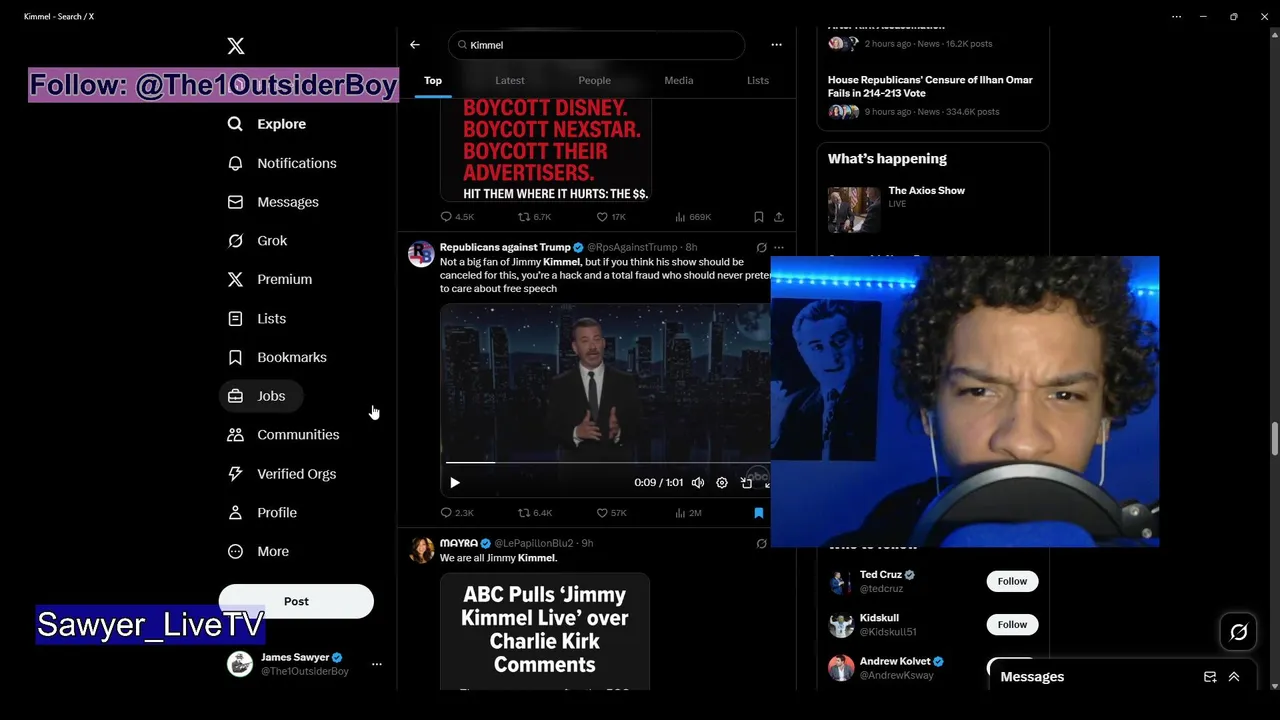View analytics of post with 2M views
Screen dimensions: 1280x720
point(688,513)
